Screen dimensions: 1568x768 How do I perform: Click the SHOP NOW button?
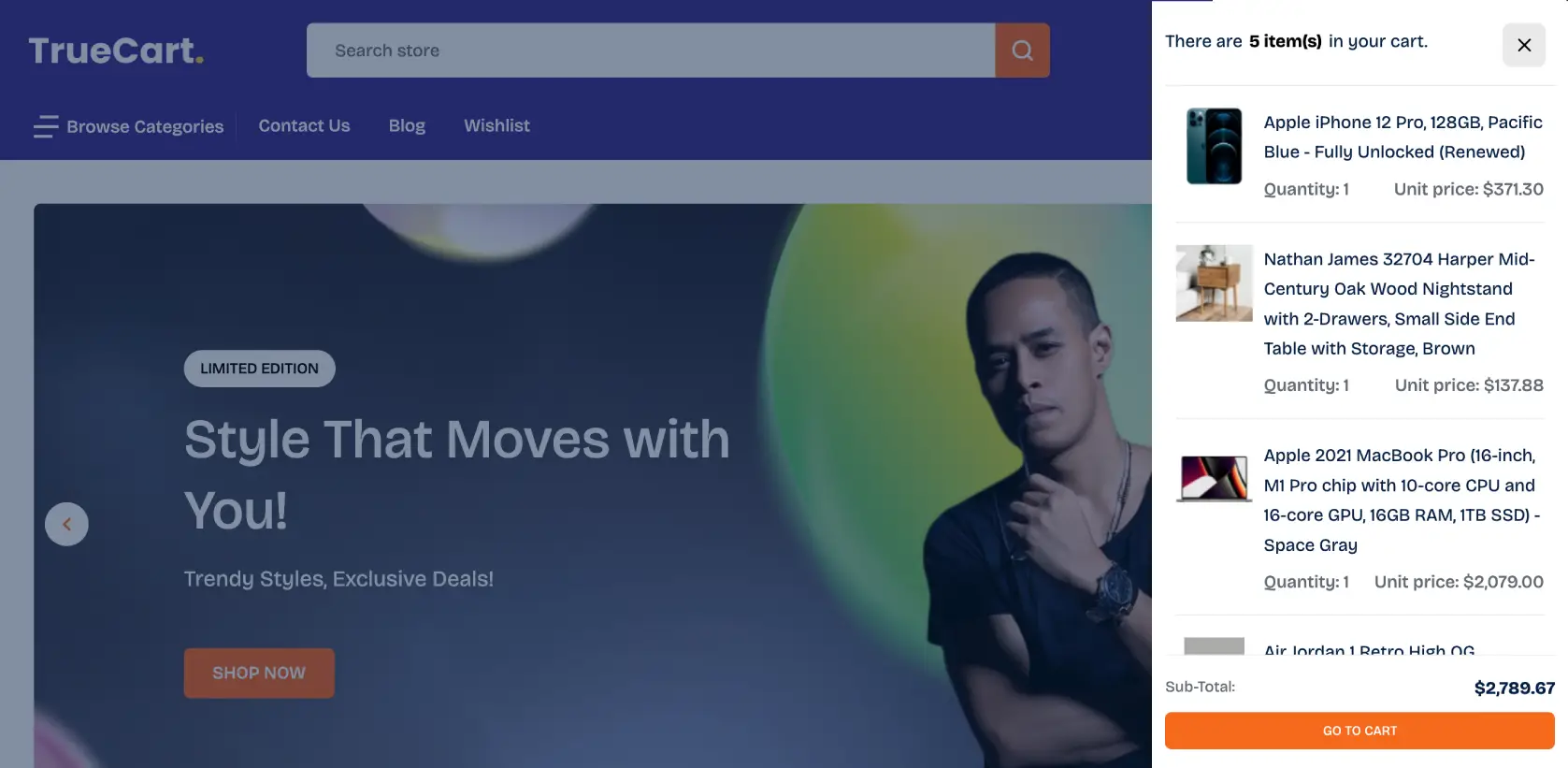click(x=259, y=673)
